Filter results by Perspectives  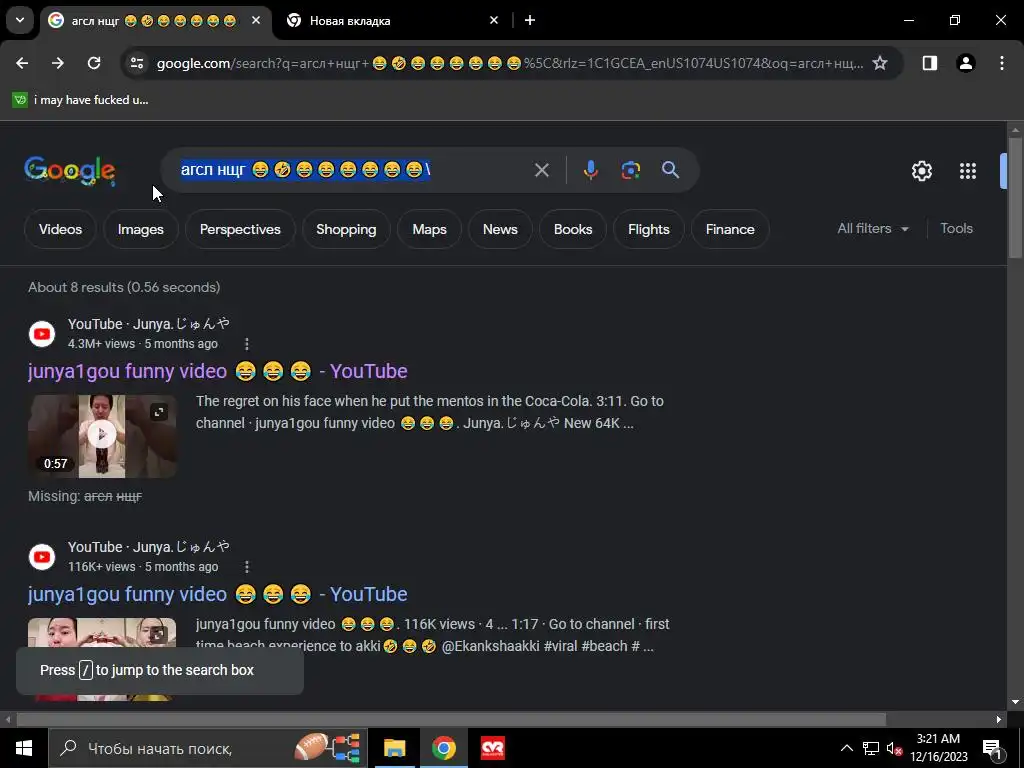(240, 229)
